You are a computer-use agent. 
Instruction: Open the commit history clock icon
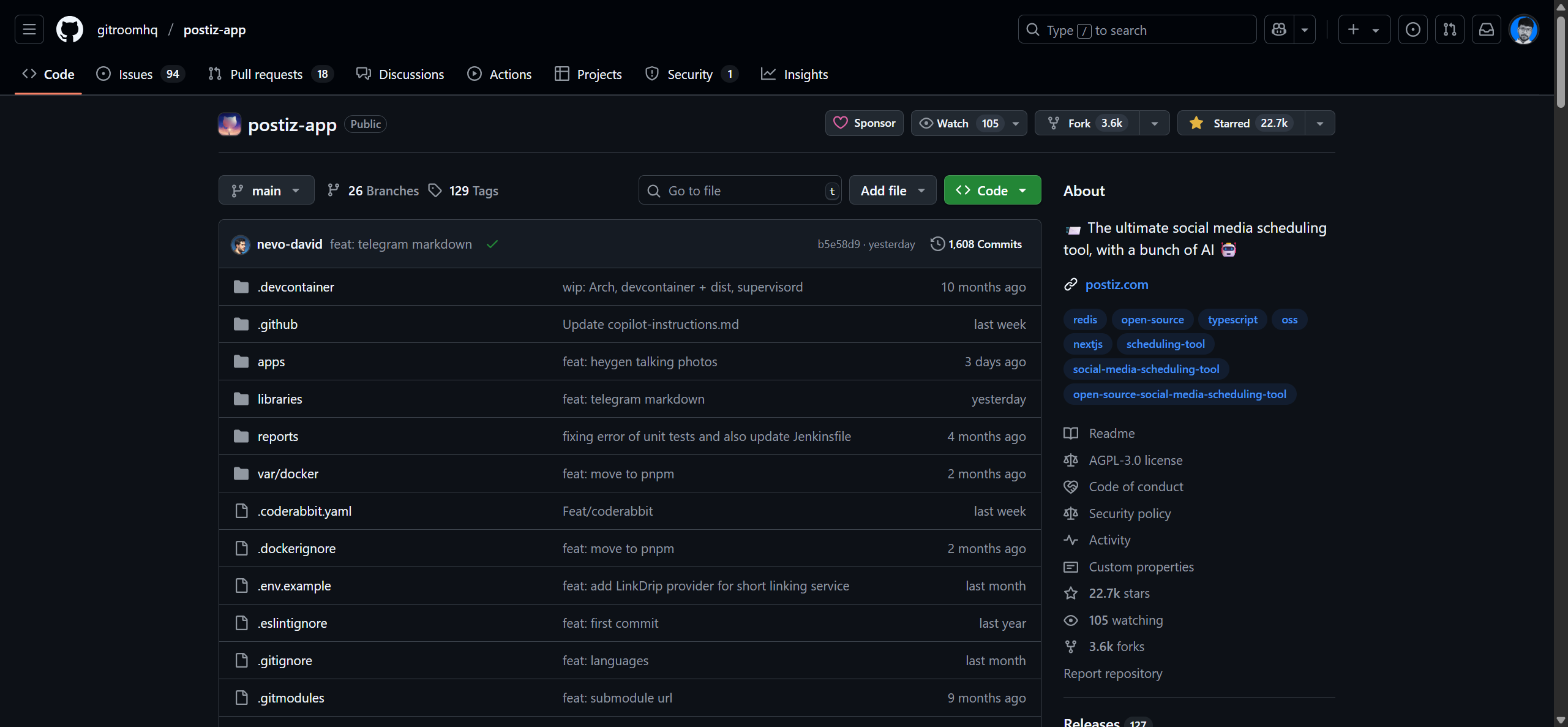coord(937,244)
